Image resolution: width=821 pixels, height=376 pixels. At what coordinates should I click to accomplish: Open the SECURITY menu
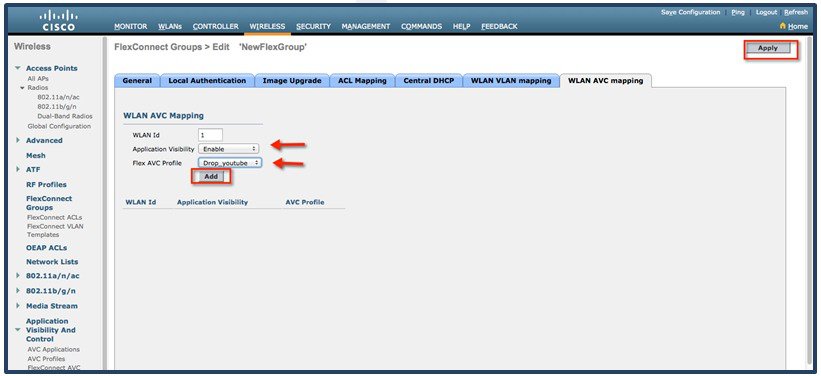click(x=313, y=26)
